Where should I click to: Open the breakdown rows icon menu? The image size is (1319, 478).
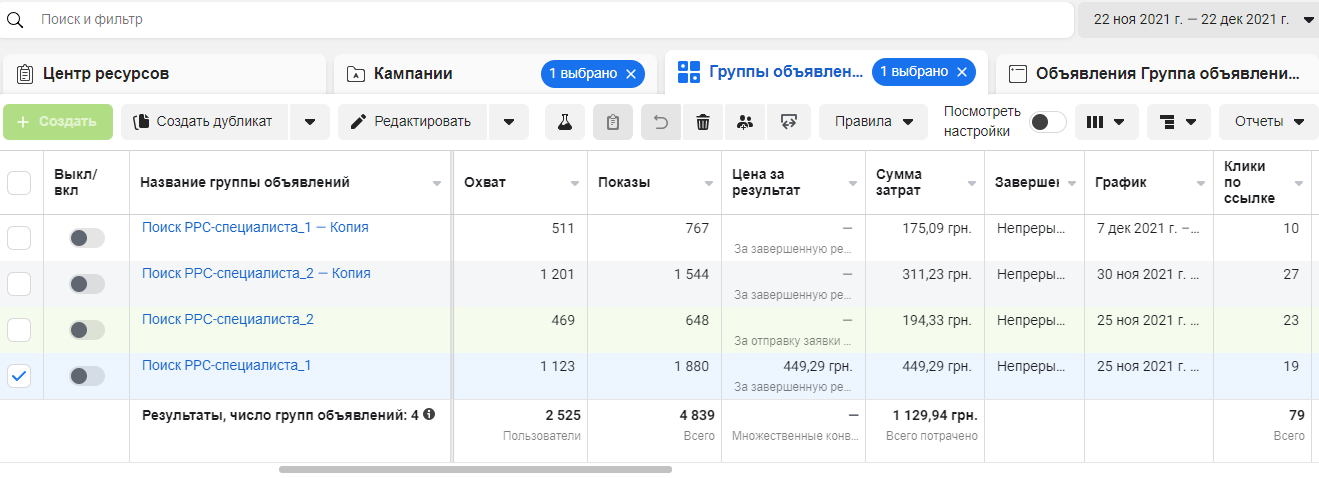click(x=1179, y=122)
